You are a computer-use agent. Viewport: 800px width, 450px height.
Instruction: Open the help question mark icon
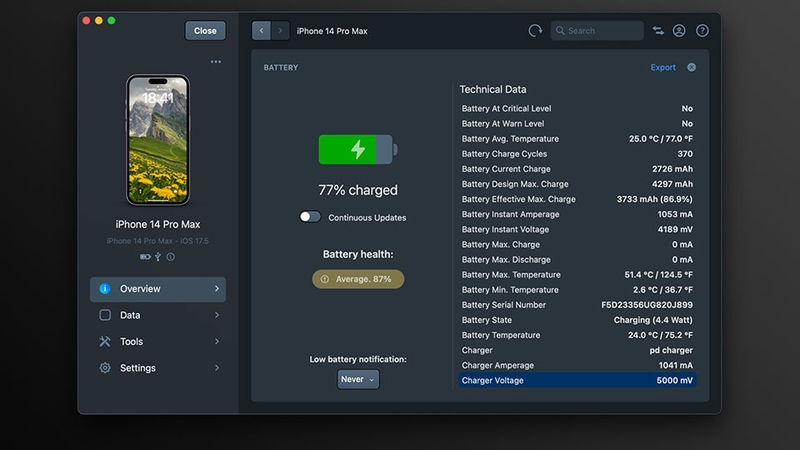click(x=702, y=31)
